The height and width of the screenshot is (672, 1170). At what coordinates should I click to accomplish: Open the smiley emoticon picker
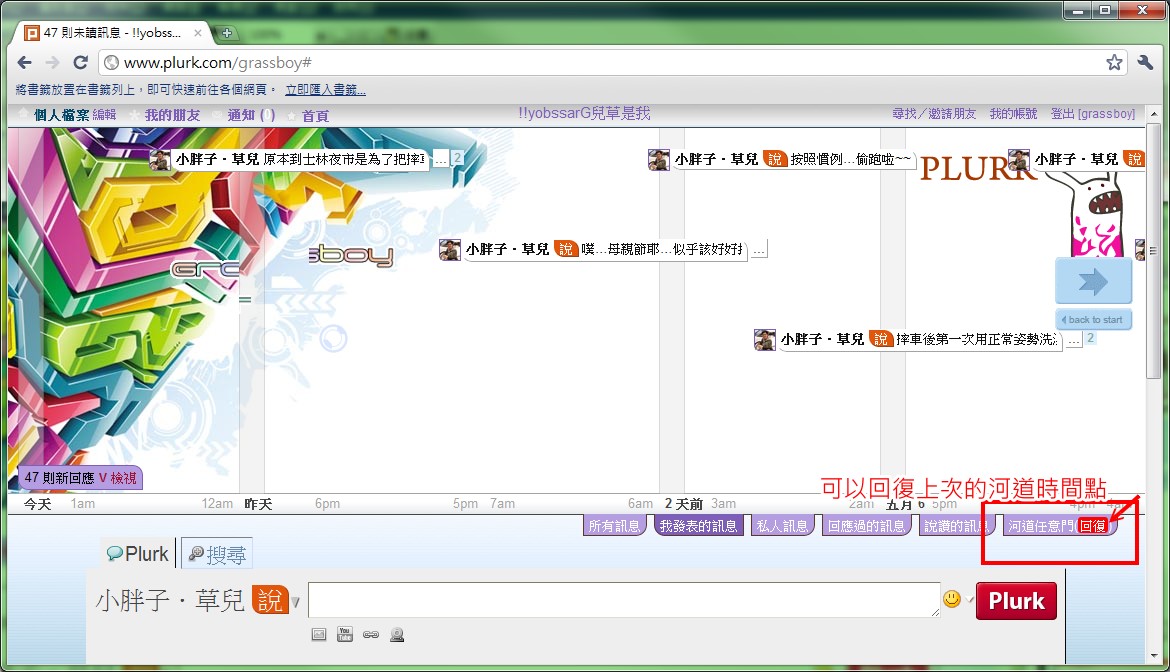coord(952,599)
